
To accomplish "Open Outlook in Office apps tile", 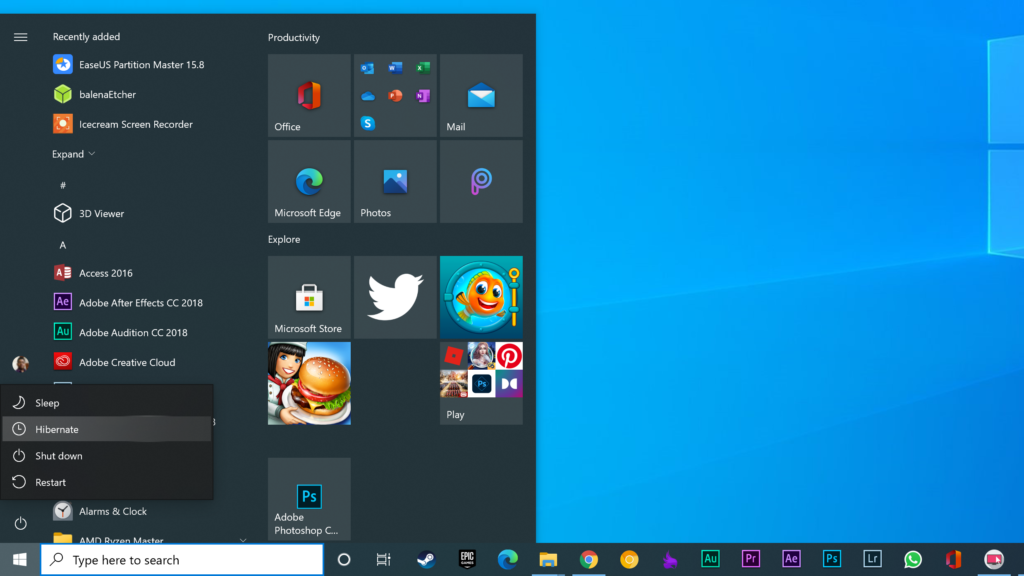I will [368, 68].
